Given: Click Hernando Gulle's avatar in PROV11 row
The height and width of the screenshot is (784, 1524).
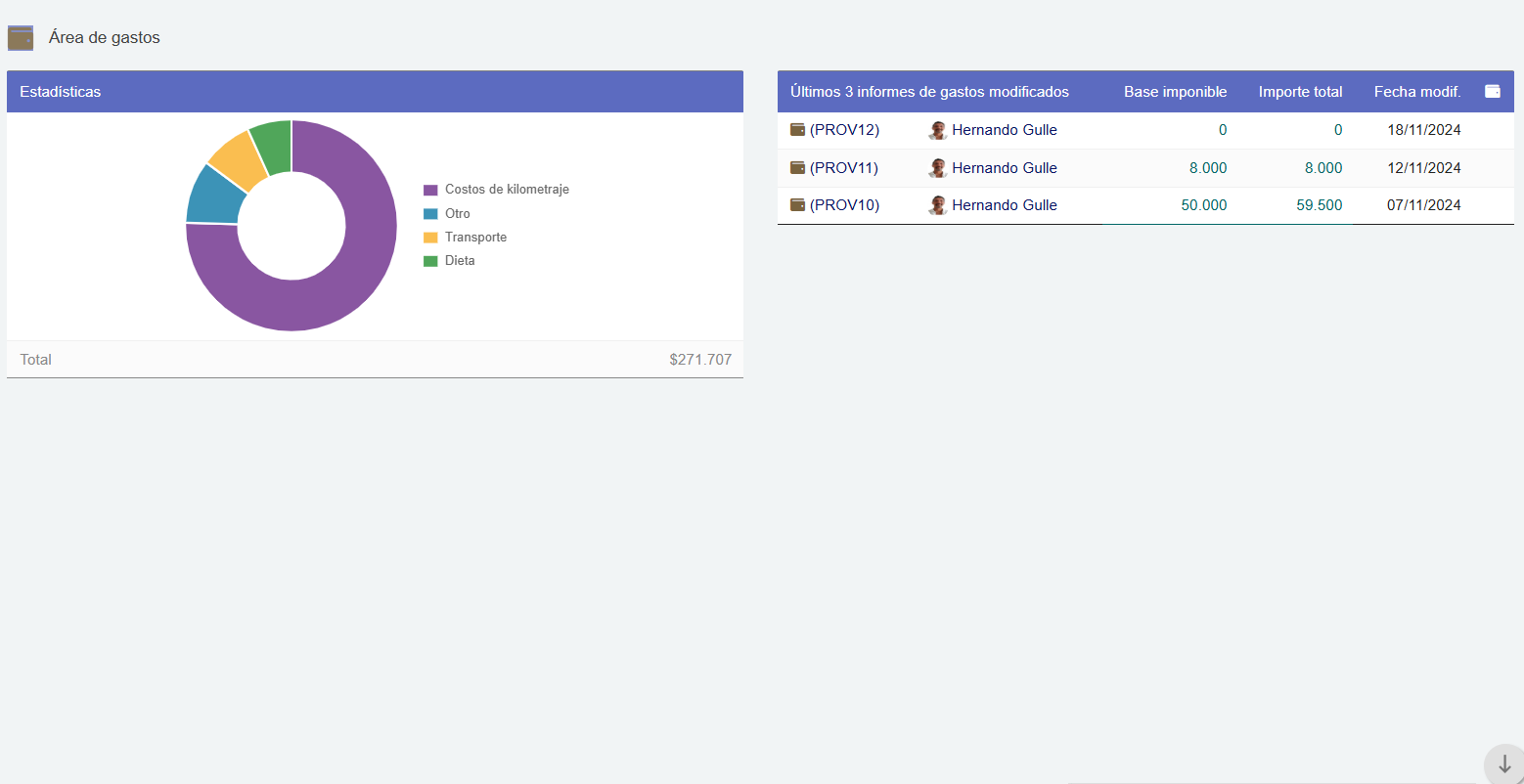Looking at the screenshot, I should [x=938, y=168].
